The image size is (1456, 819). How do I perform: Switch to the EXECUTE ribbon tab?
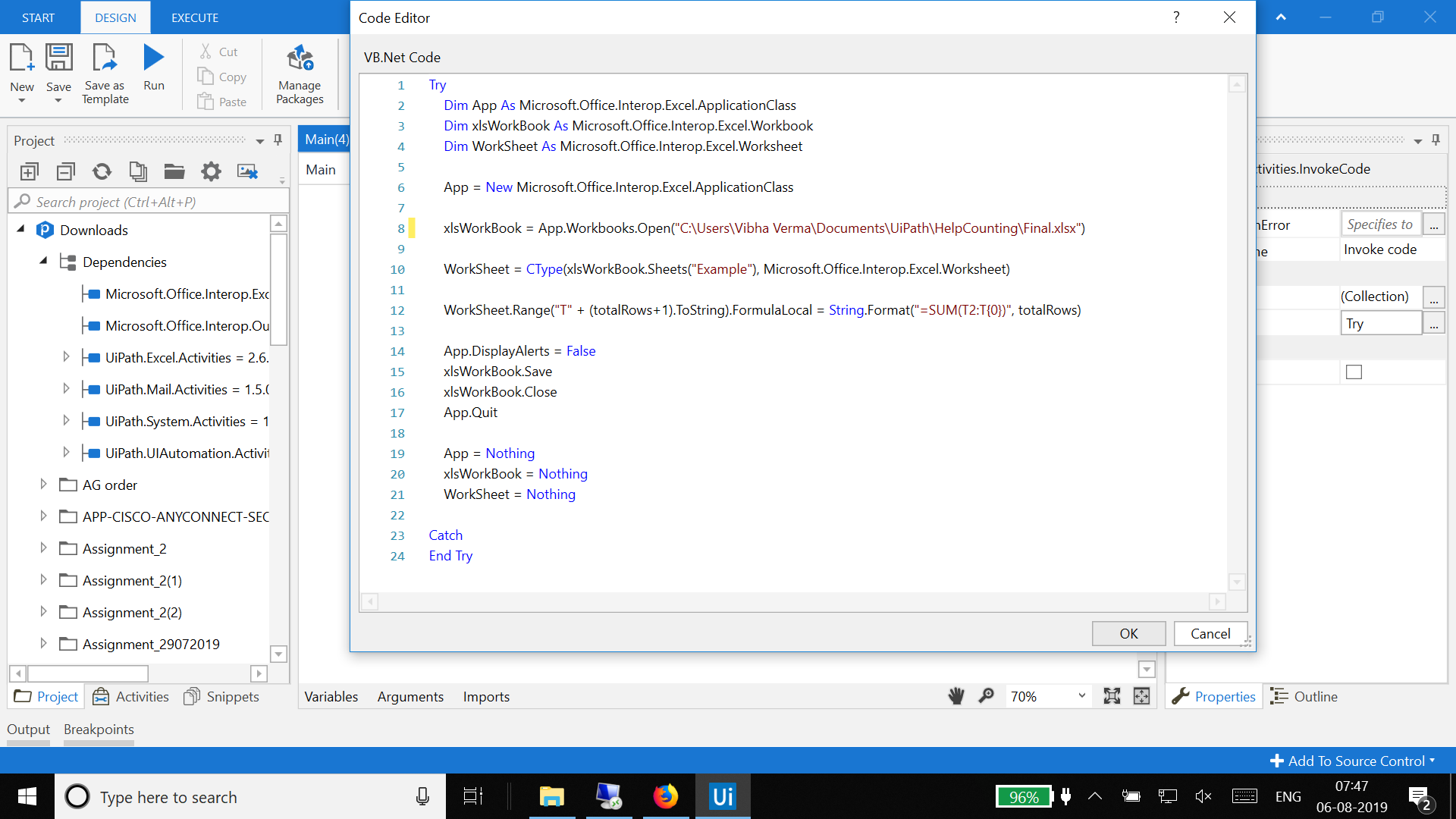pos(194,17)
